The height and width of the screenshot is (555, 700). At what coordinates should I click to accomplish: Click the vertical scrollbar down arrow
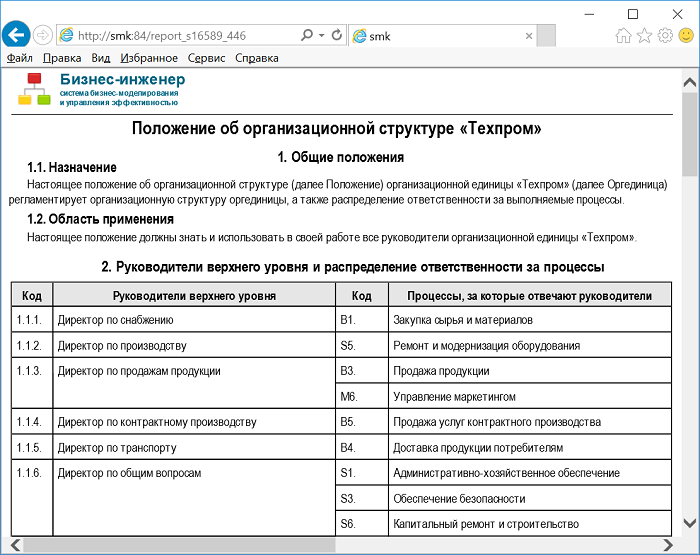pyautogui.click(x=690, y=523)
